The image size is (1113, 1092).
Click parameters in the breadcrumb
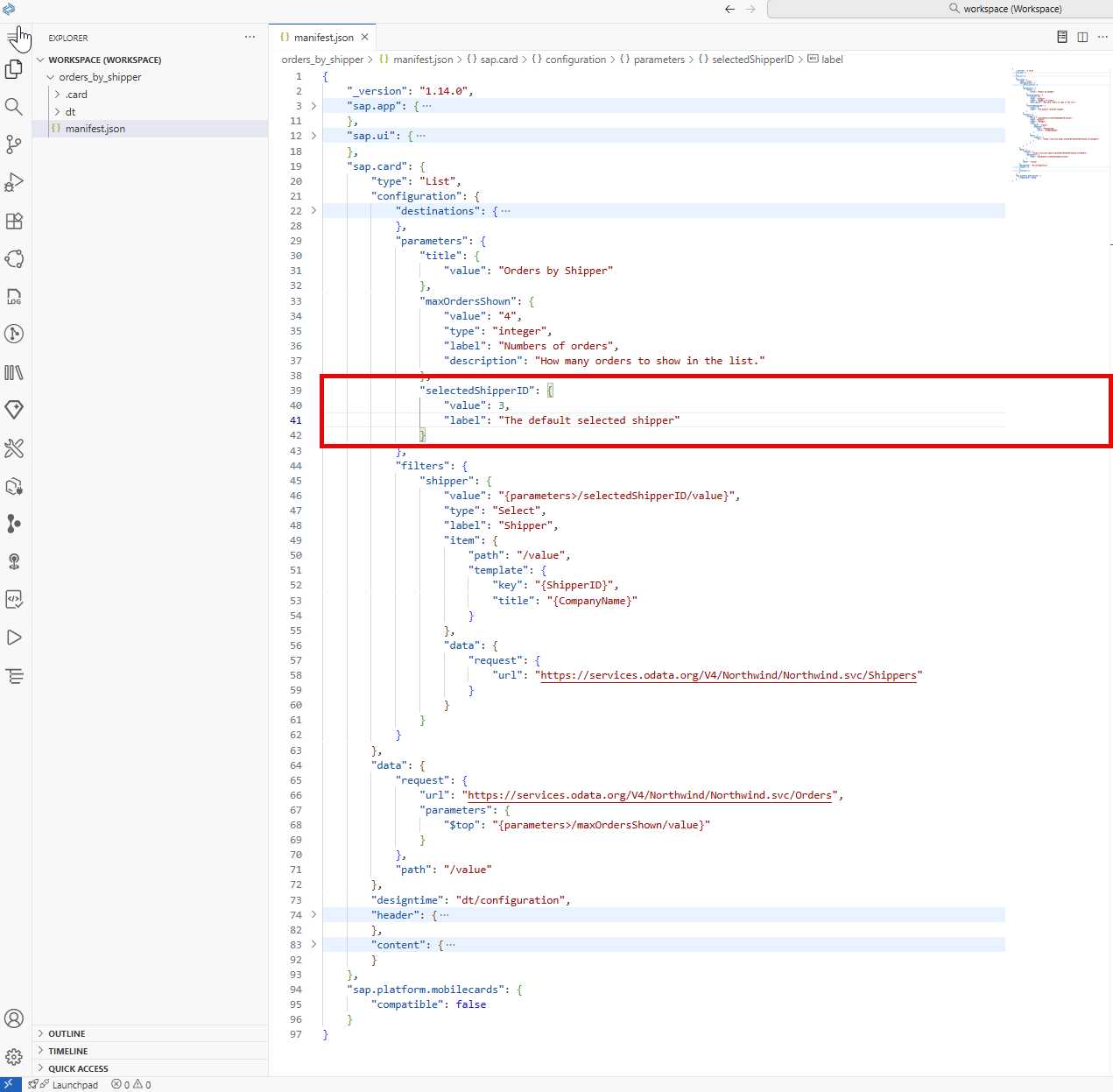click(x=659, y=60)
